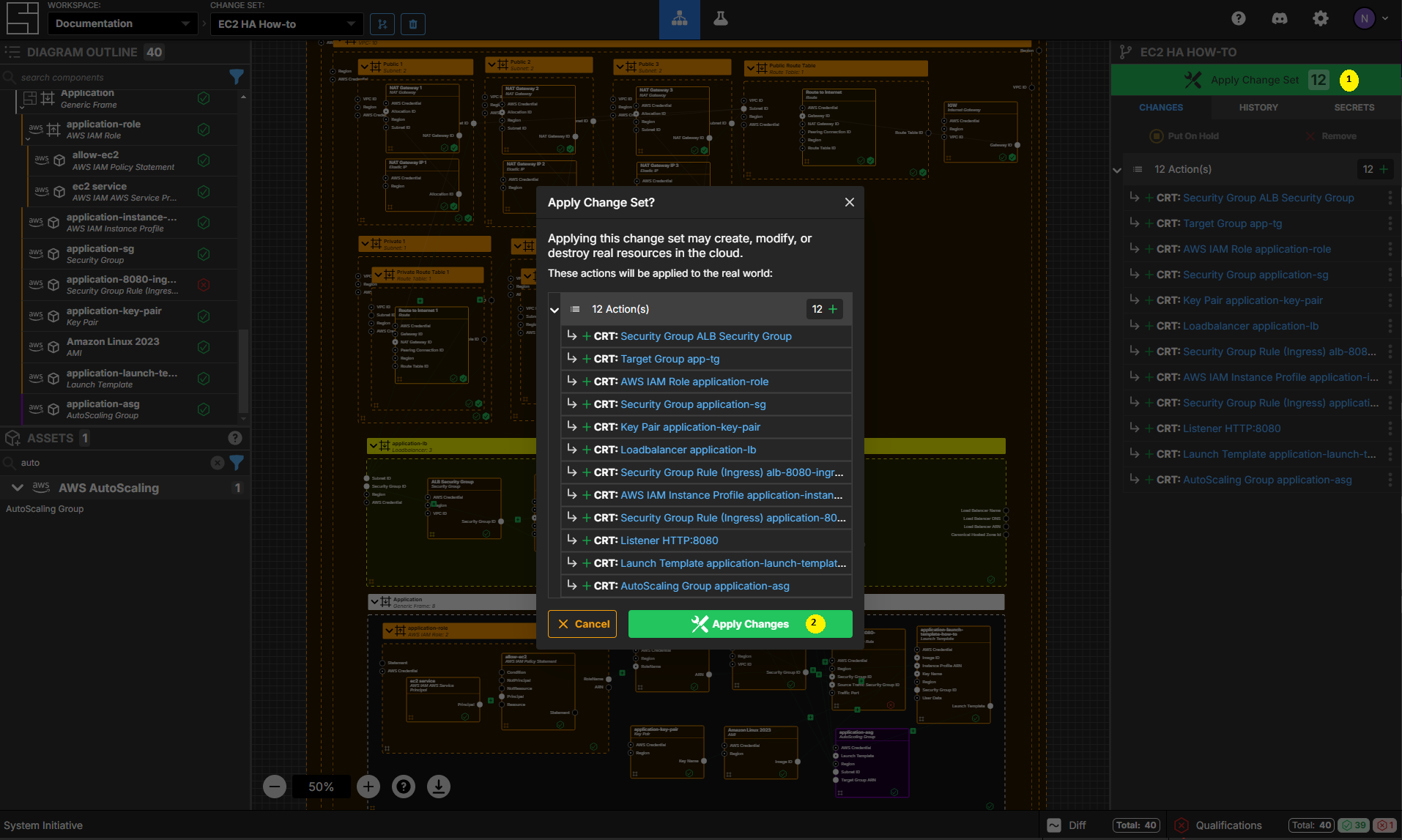
Task: Click the diagram outline filter icon
Action: click(x=236, y=76)
